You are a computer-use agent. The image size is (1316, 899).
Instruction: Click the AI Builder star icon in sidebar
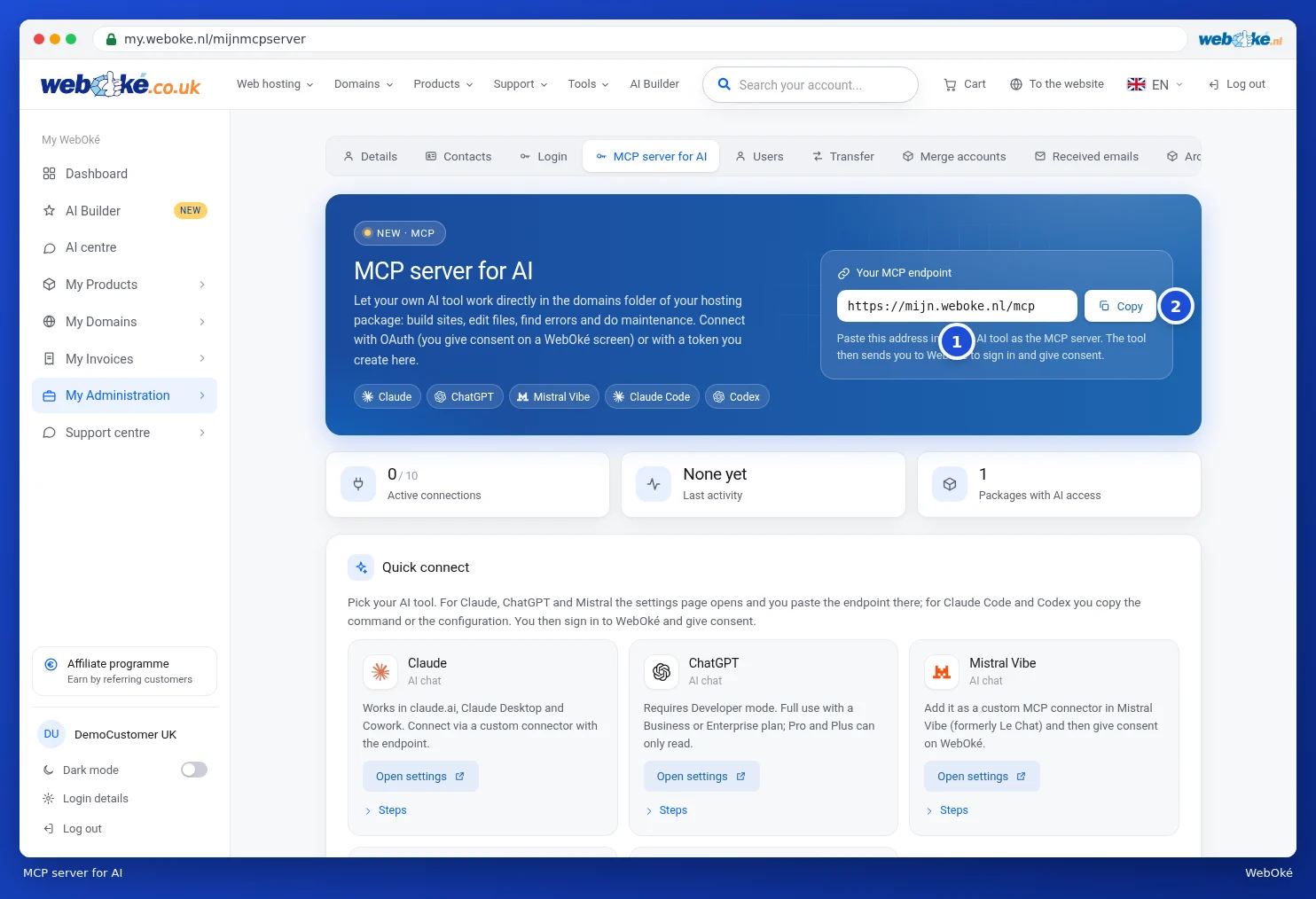click(x=50, y=211)
